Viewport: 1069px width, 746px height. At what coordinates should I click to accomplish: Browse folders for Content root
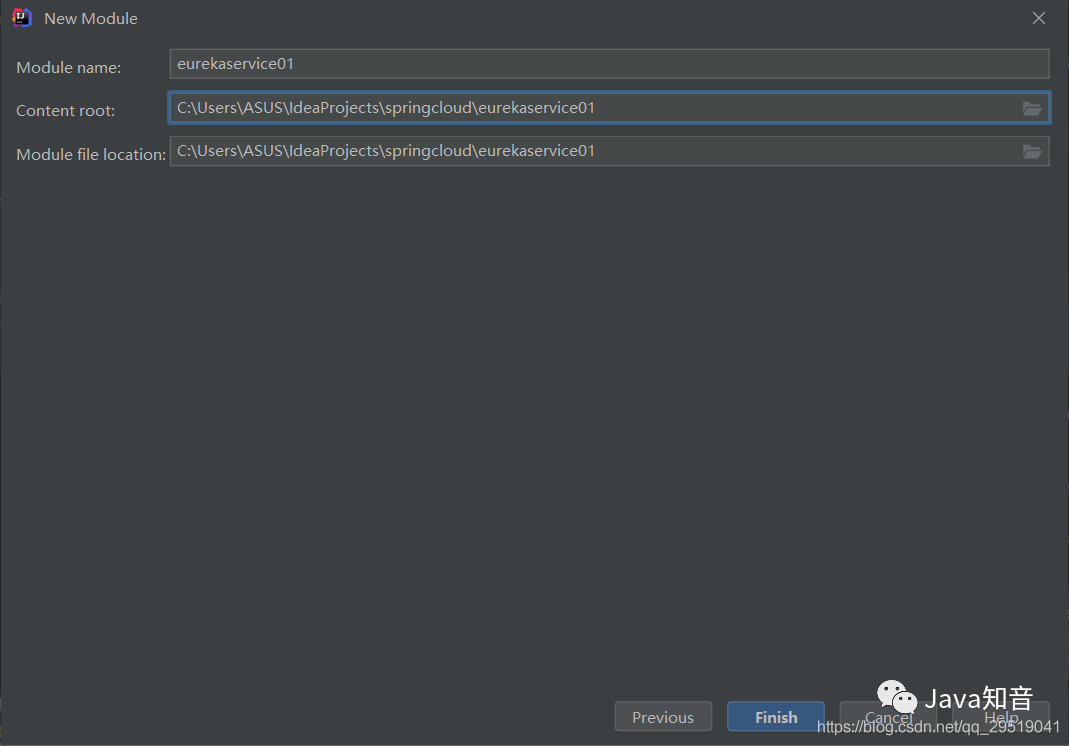pos(1032,108)
